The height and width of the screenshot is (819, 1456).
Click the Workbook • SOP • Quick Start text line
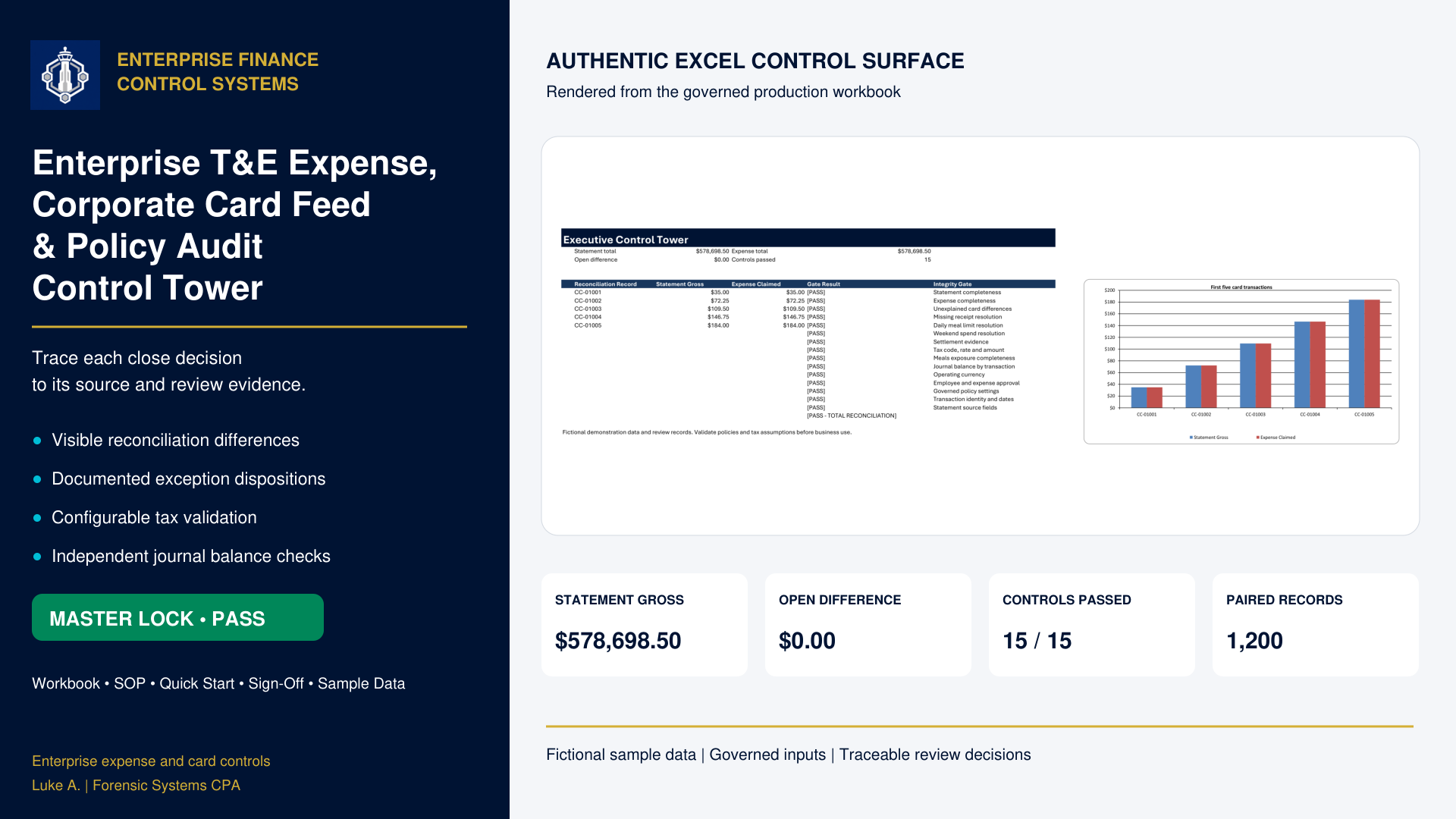(218, 683)
